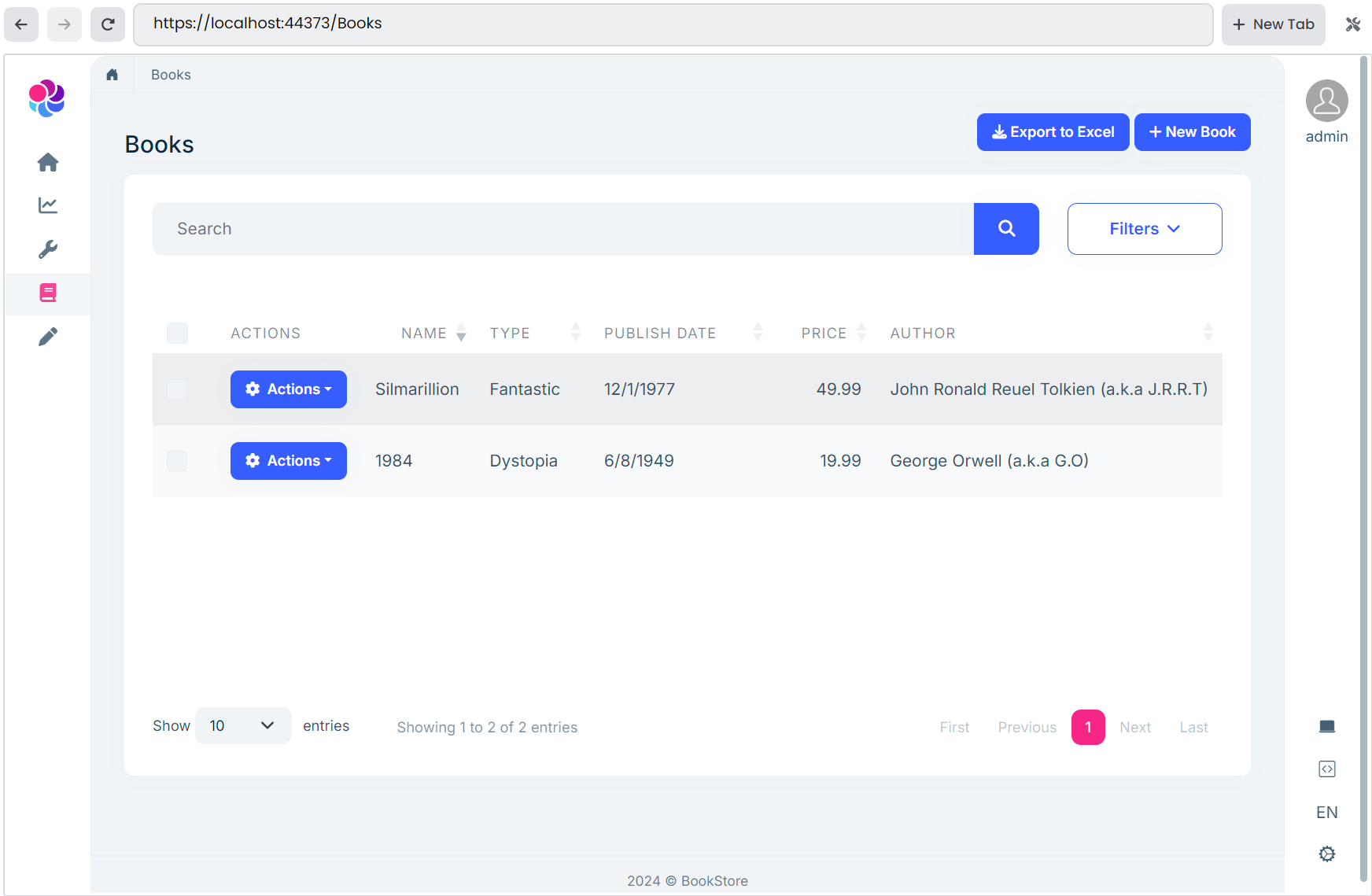Open Actions dropdown for Silmarillion

pyautogui.click(x=289, y=389)
